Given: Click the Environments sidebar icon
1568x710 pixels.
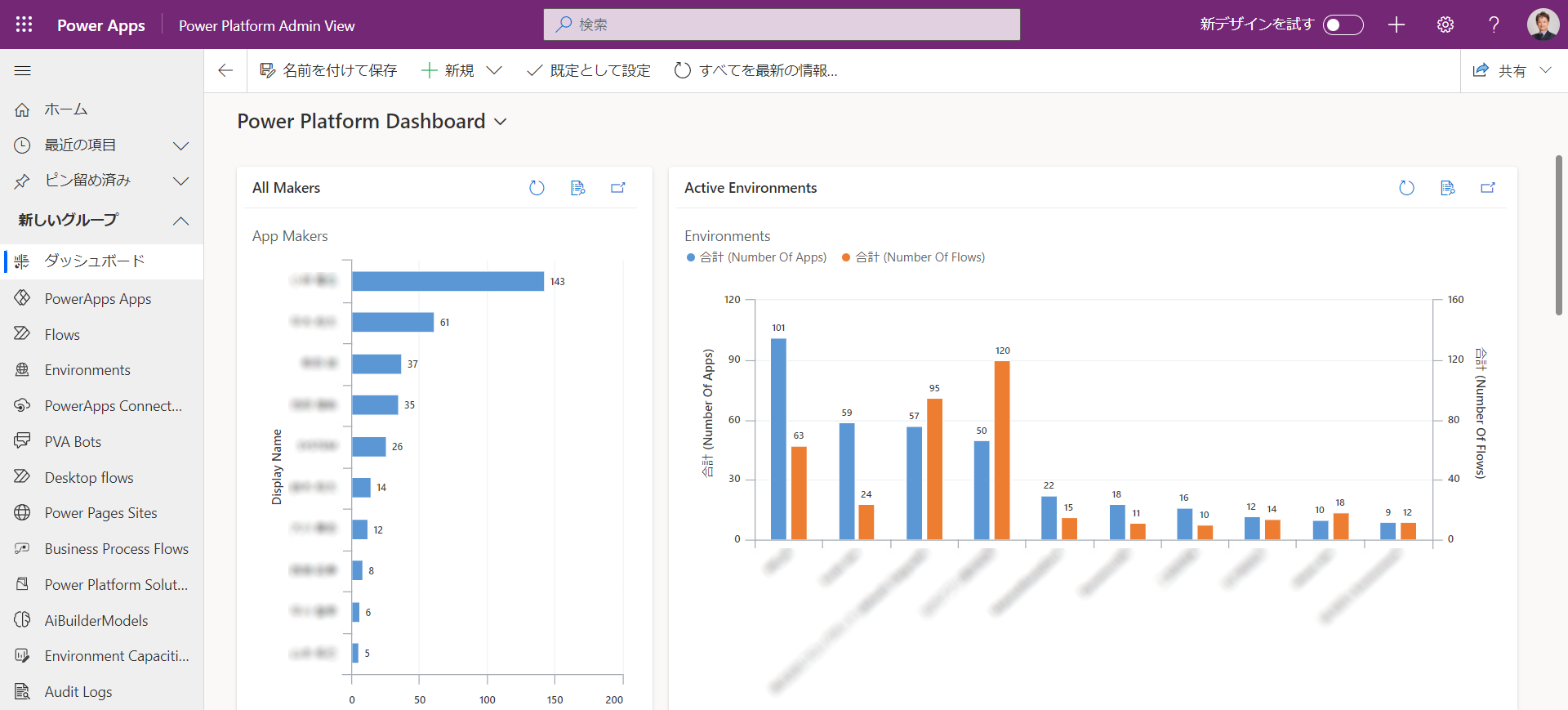Looking at the screenshot, I should (22, 370).
